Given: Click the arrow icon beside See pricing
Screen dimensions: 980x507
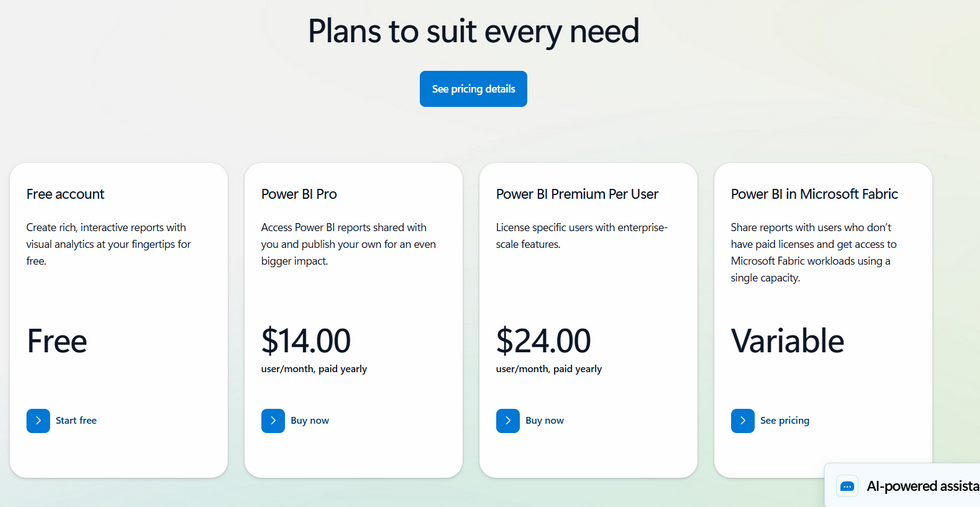Looking at the screenshot, I should [742, 421].
